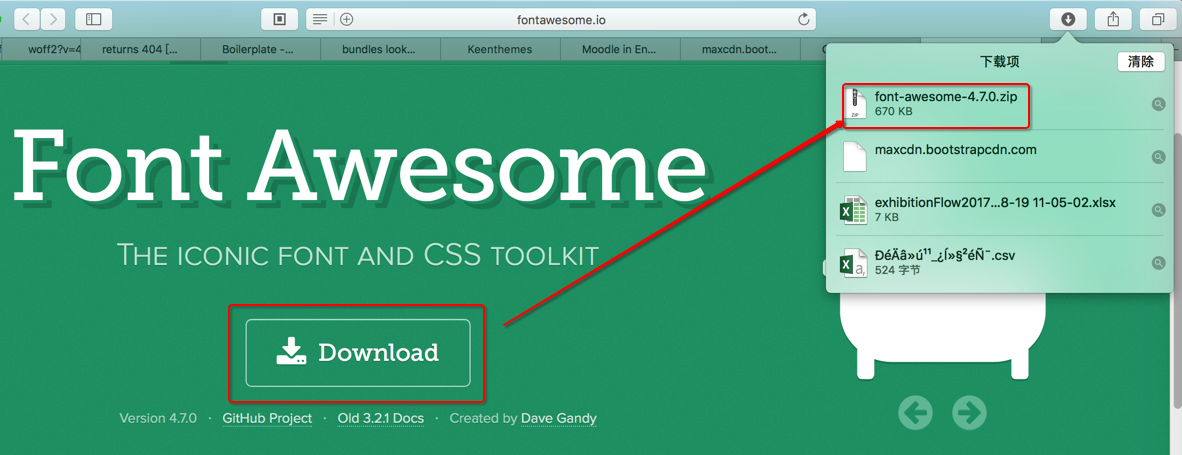Switch to the returns 404 tab

point(140,49)
